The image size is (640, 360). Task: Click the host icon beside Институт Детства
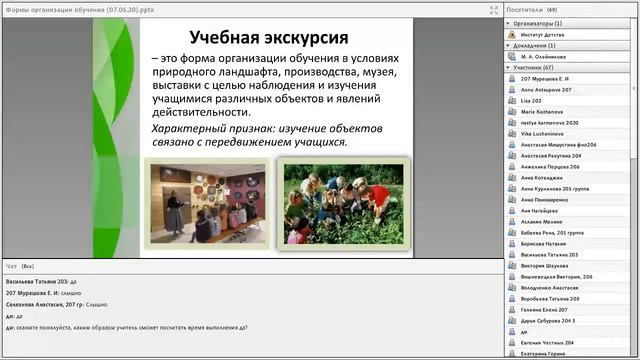[x=512, y=35]
